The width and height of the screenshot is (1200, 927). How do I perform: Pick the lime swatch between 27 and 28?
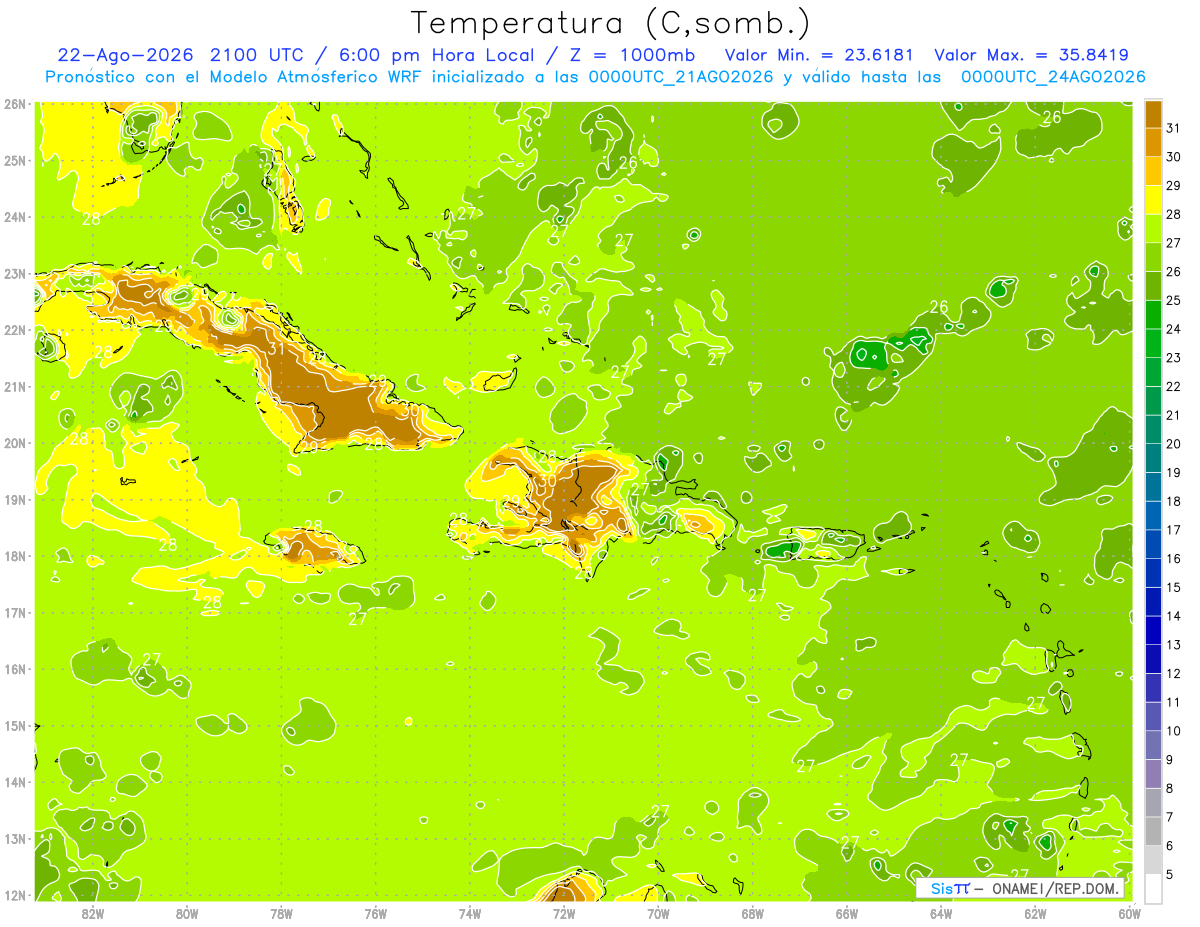point(1153,229)
